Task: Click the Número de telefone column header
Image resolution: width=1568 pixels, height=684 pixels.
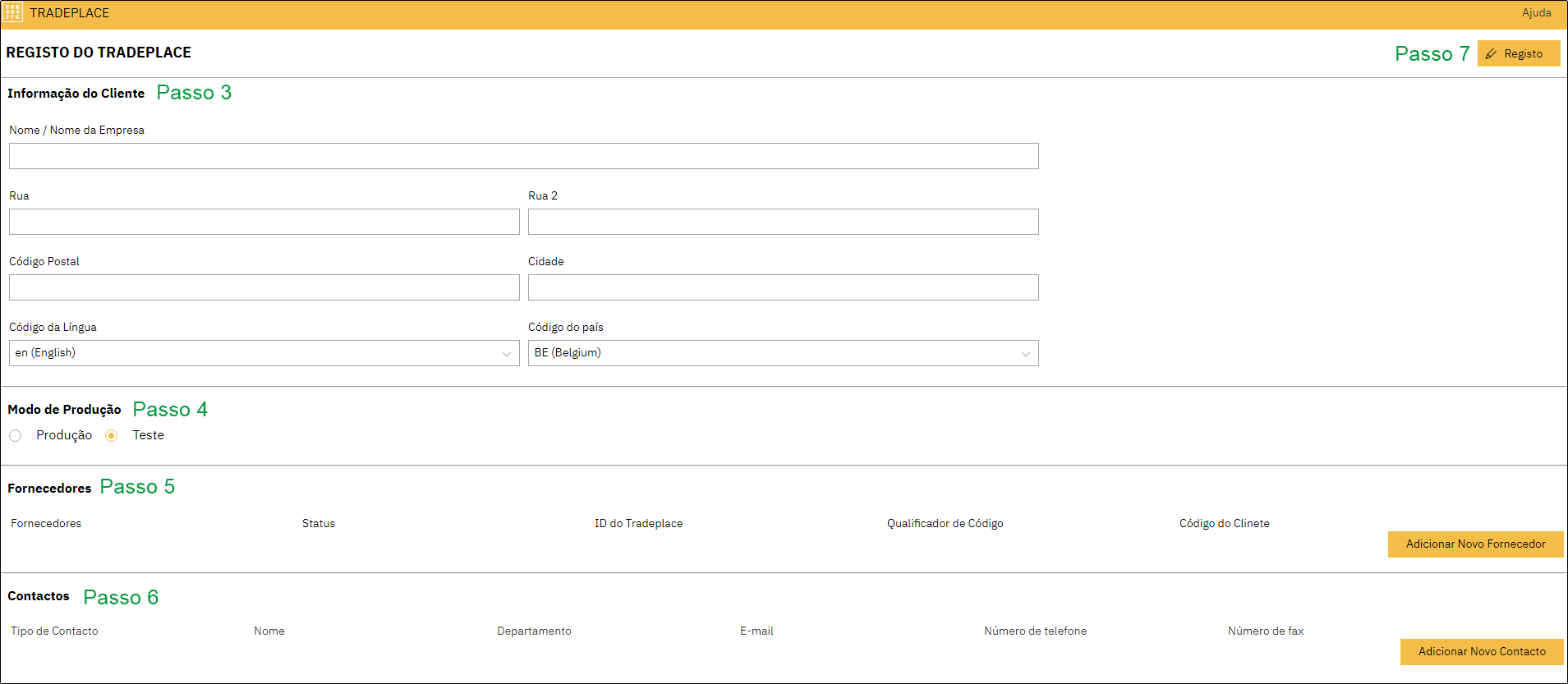Action: [x=1035, y=631]
